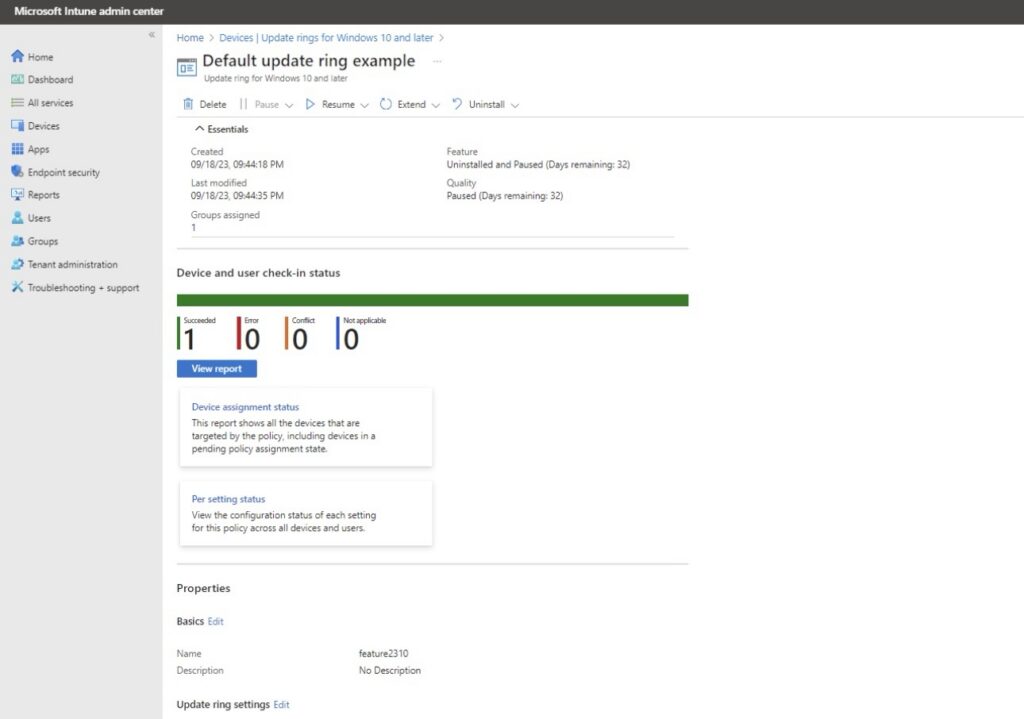The width and height of the screenshot is (1024, 719).
Task: Click the green check-in status bar
Action: tap(432, 300)
